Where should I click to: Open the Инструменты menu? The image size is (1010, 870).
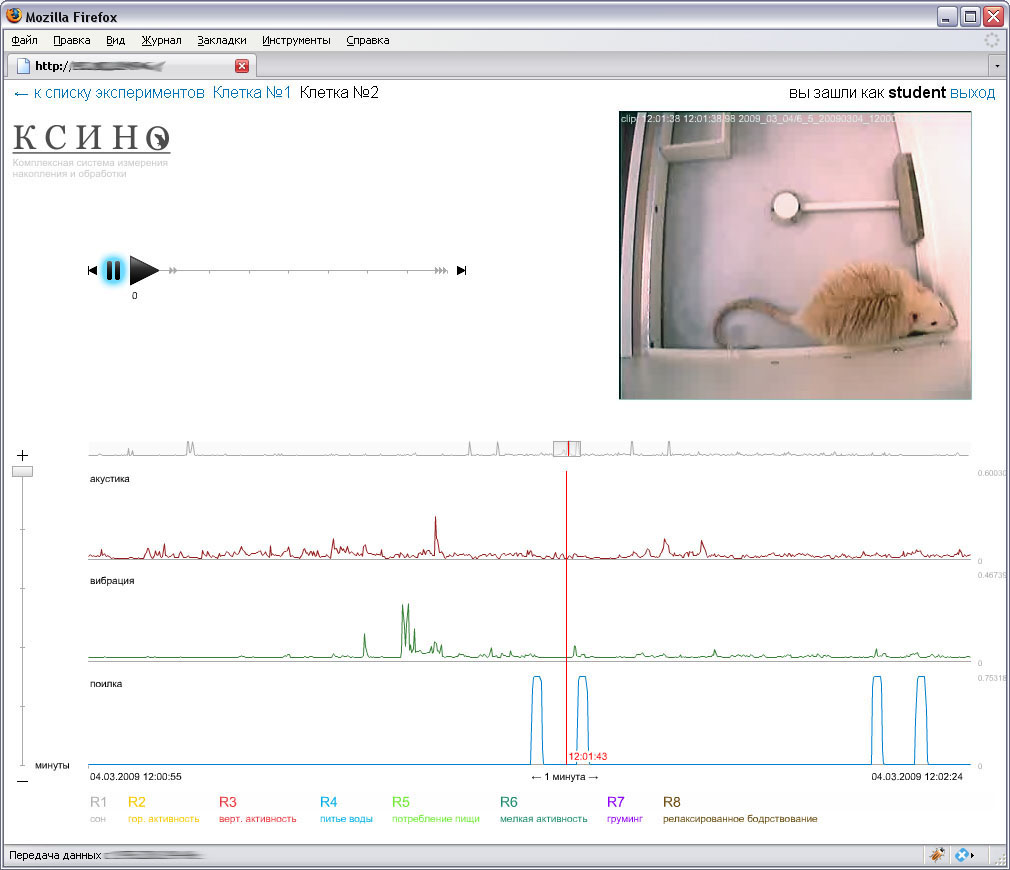coord(296,40)
